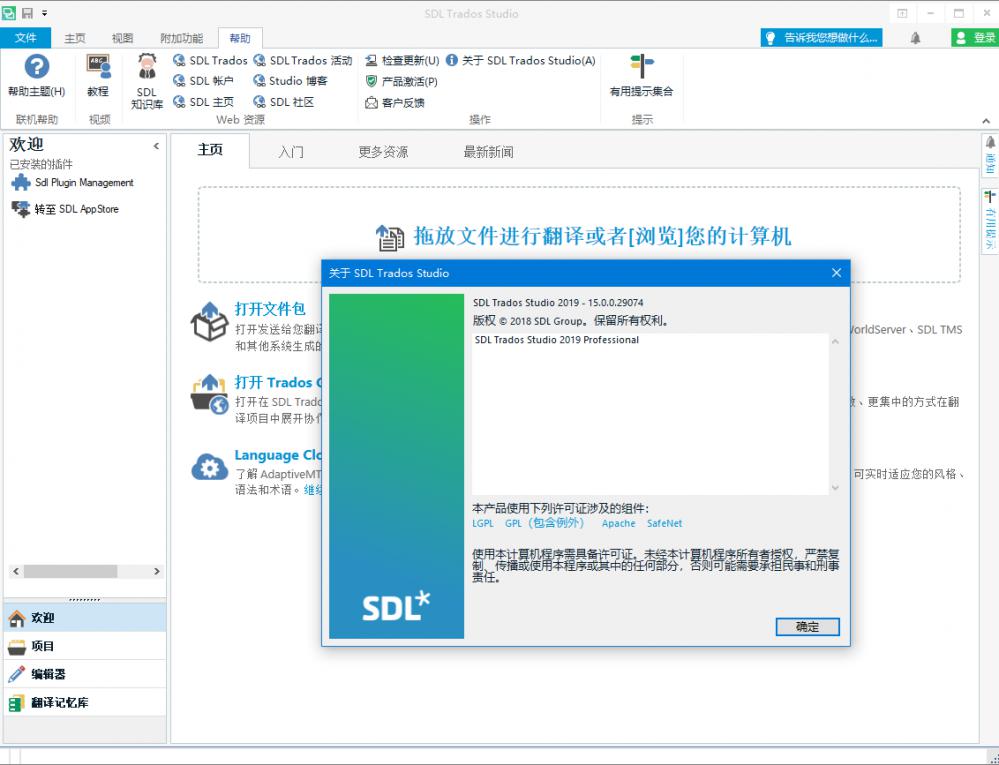Viewport: 999px width, 765px height.
Task: Open the SafeNet license link
Action: (665, 524)
